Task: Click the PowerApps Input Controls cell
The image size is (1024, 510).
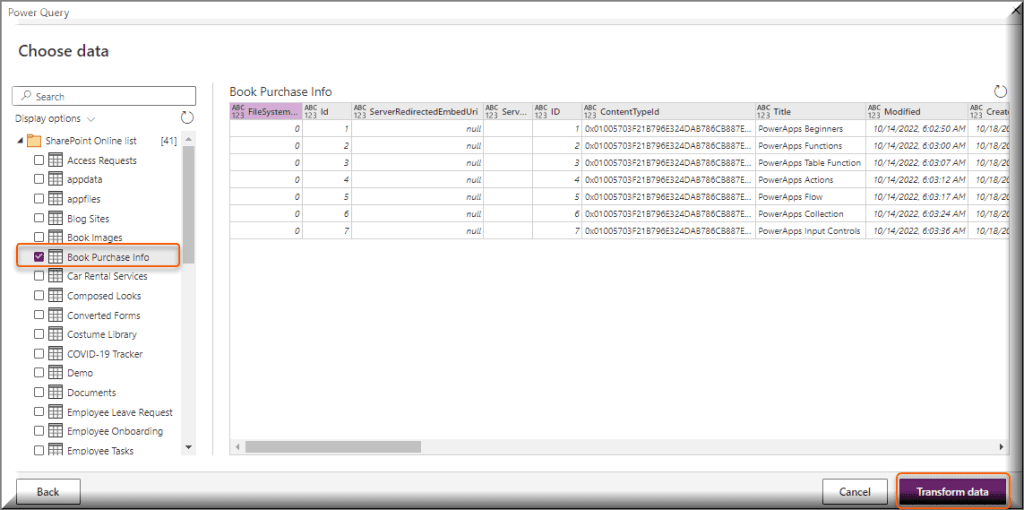Action: tap(810, 231)
